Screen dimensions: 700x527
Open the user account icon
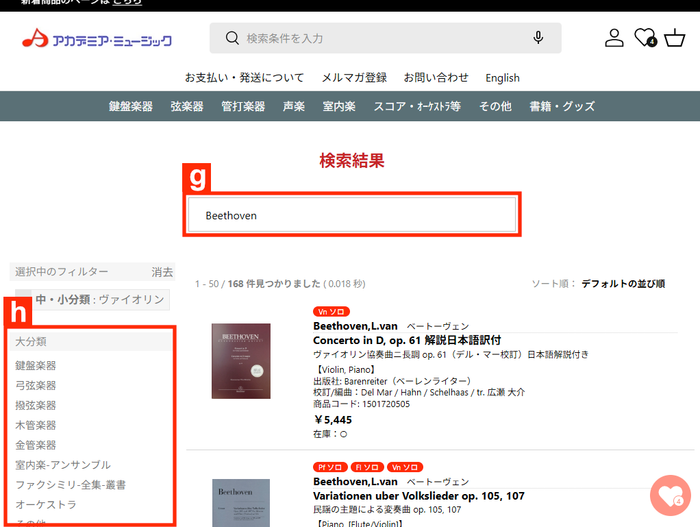pyautogui.click(x=614, y=38)
